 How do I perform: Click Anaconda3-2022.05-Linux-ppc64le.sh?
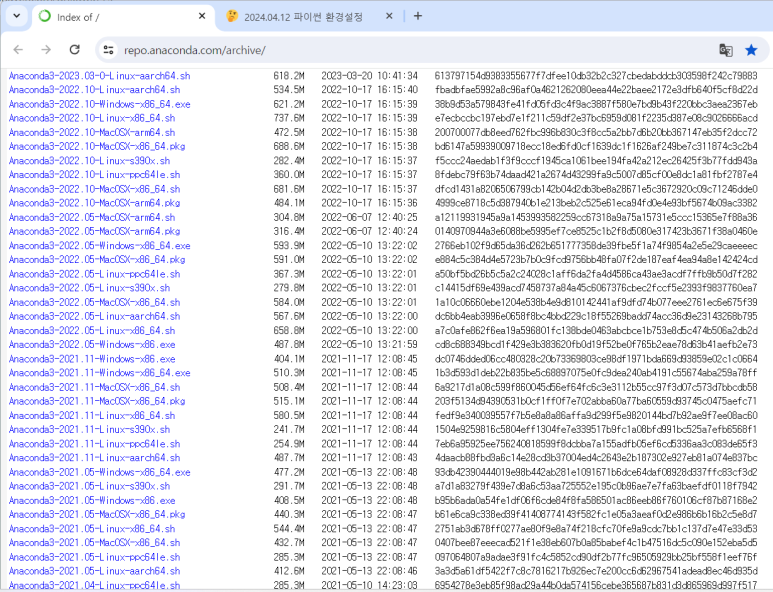94,274
